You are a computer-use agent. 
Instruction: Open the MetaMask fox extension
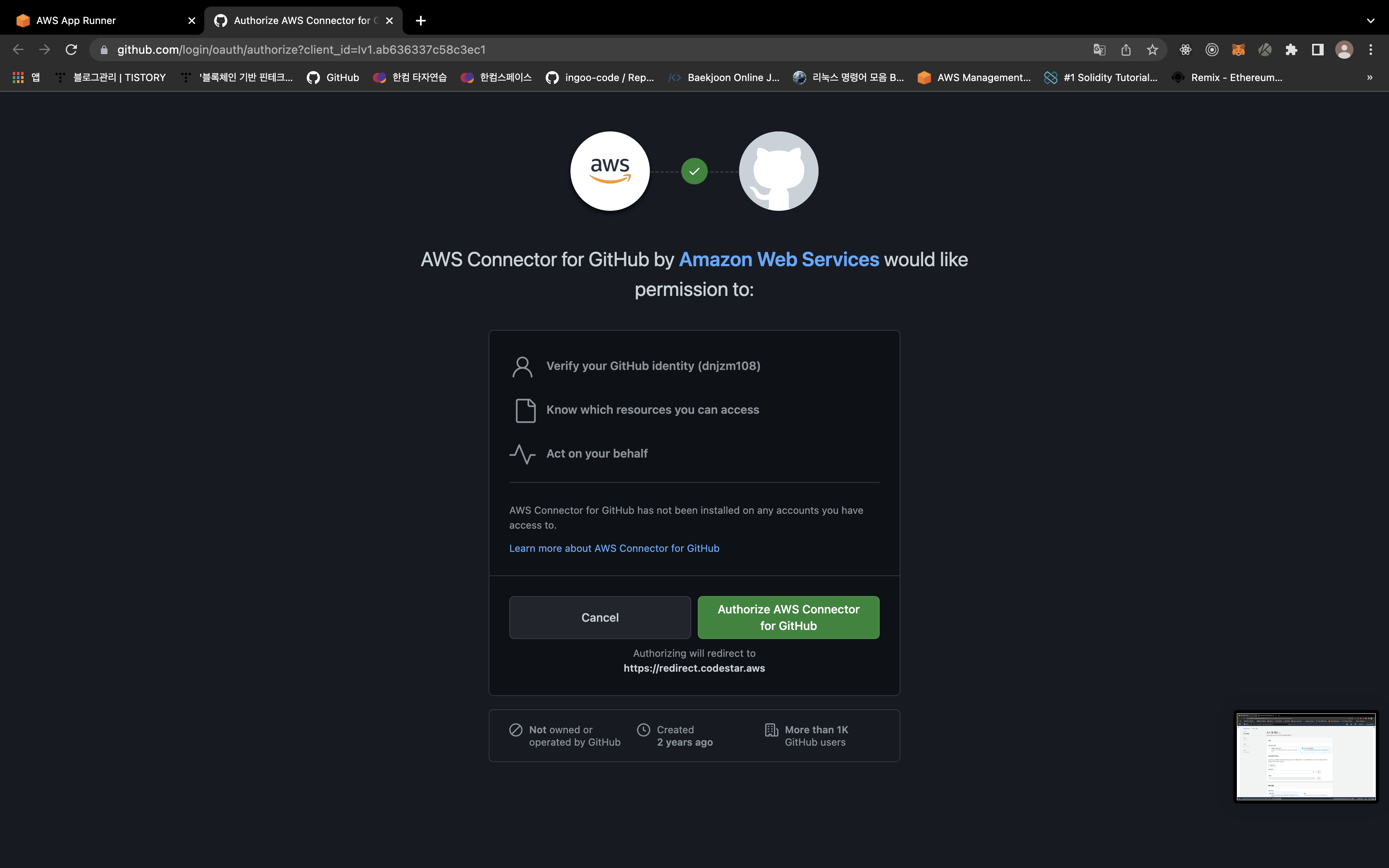(x=1238, y=50)
